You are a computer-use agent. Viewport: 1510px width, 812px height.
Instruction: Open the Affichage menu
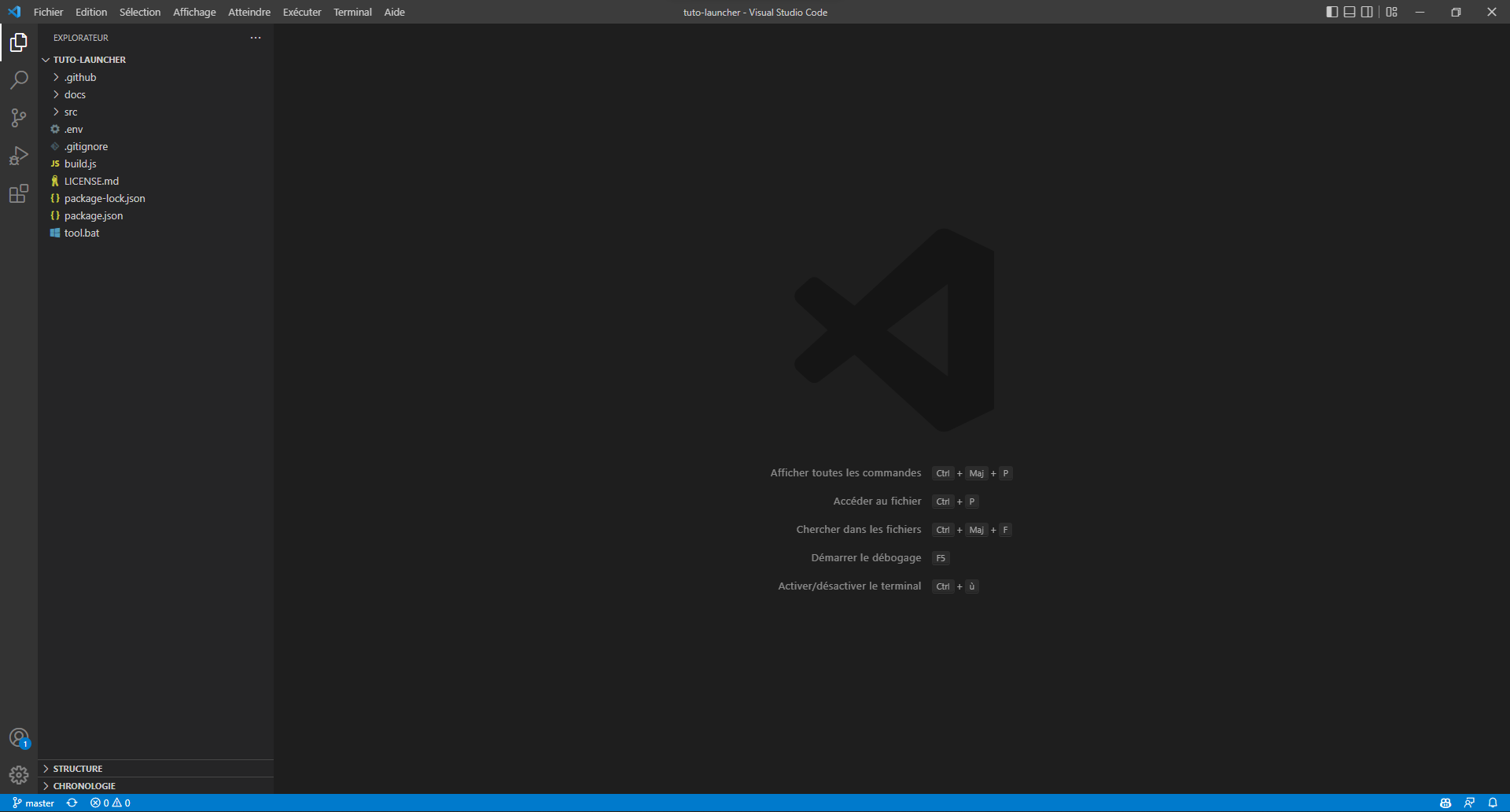pyautogui.click(x=194, y=12)
